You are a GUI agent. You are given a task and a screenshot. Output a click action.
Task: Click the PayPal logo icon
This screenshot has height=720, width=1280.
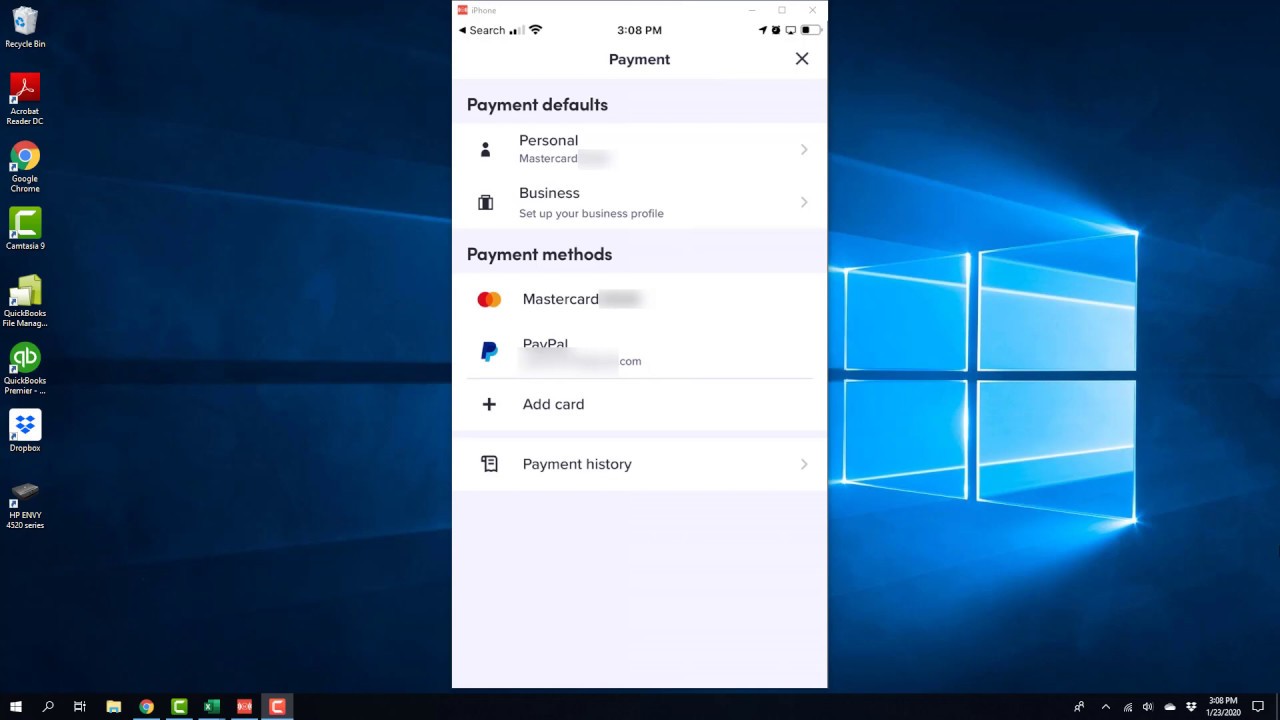[x=489, y=352]
